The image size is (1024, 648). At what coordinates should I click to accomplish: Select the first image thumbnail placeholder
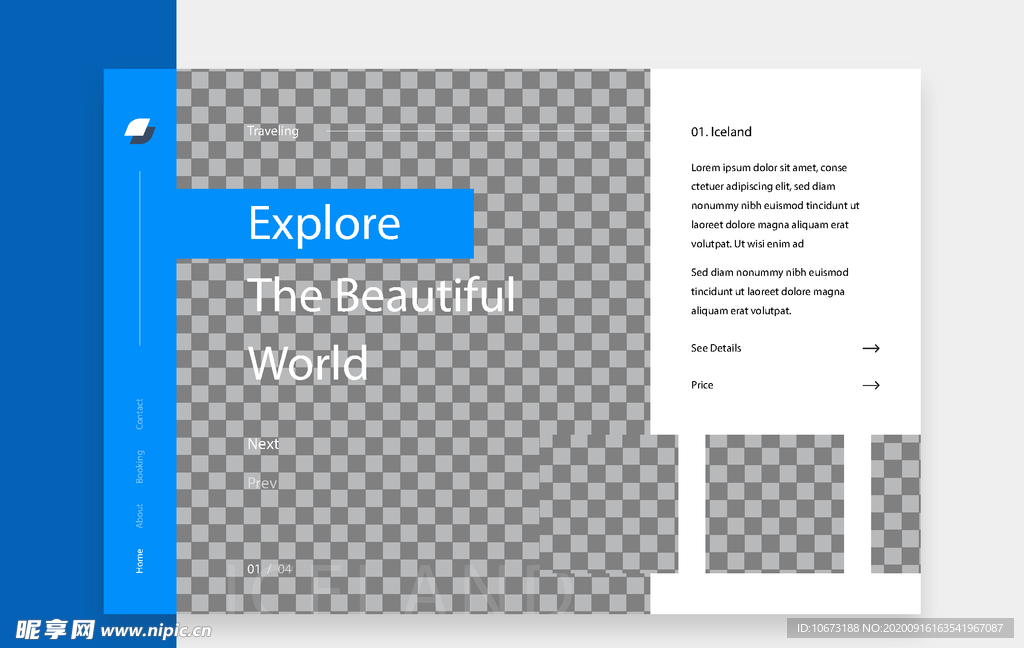click(x=608, y=503)
